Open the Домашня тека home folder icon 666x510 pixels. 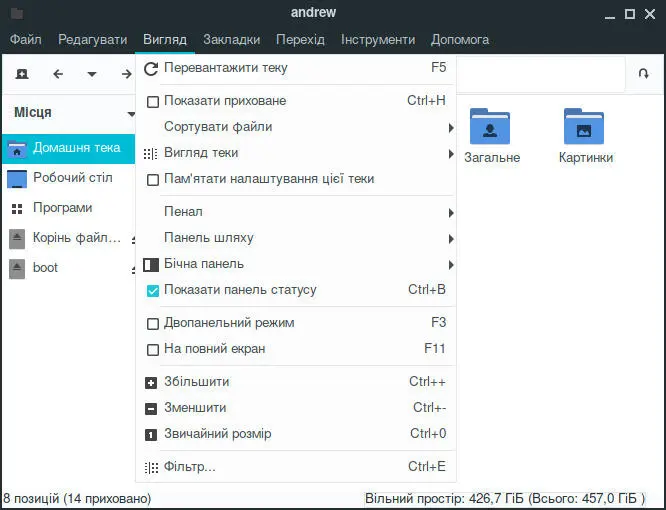coord(17,149)
